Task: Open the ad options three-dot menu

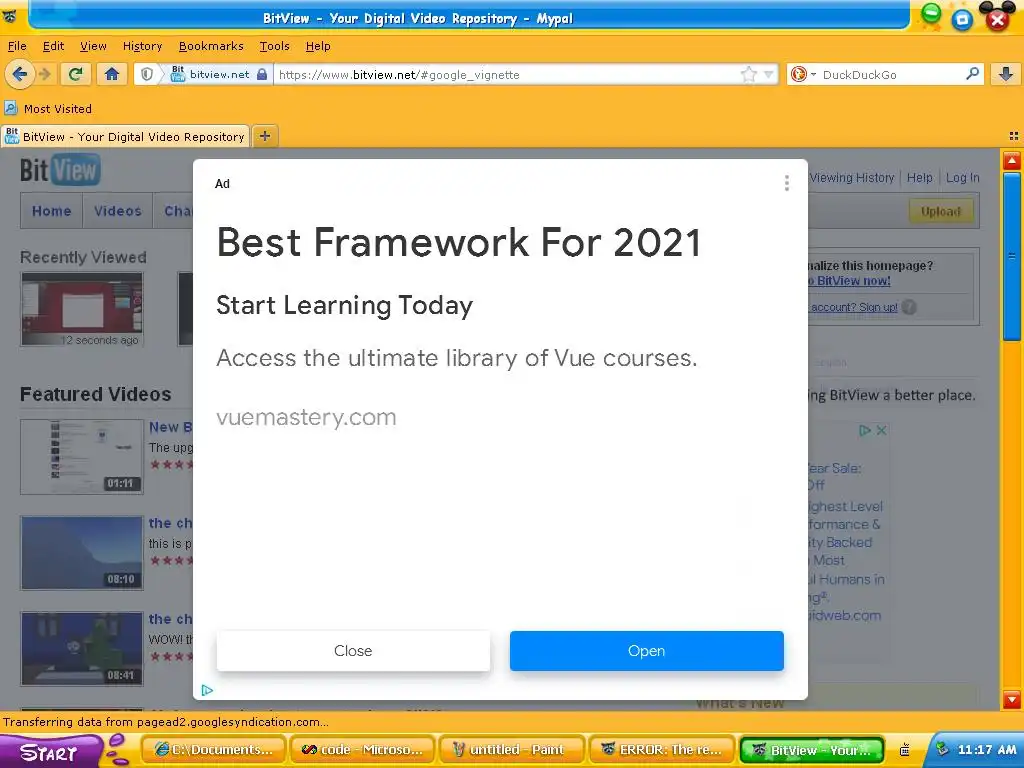Action: [x=786, y=183]
